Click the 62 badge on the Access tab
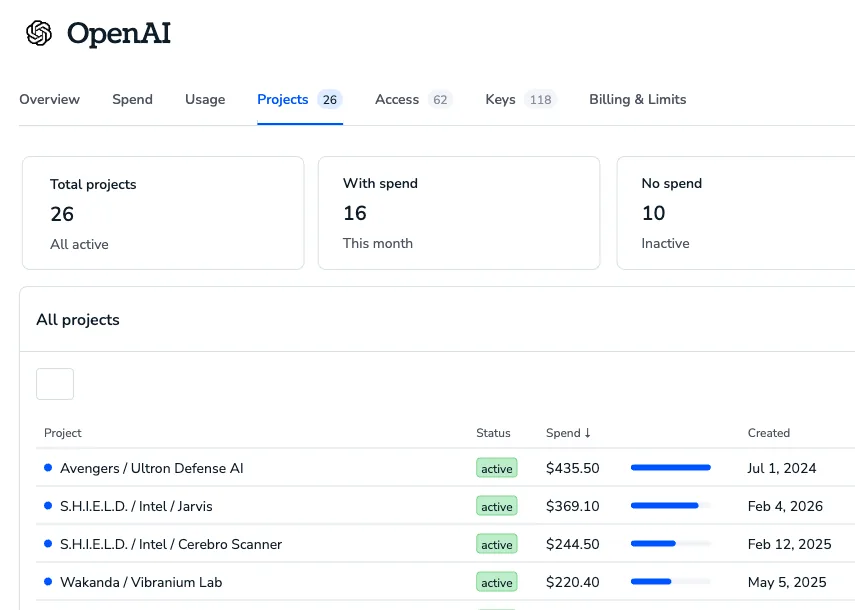The height and width of the screenshot is (610, 855). [440, 99]
